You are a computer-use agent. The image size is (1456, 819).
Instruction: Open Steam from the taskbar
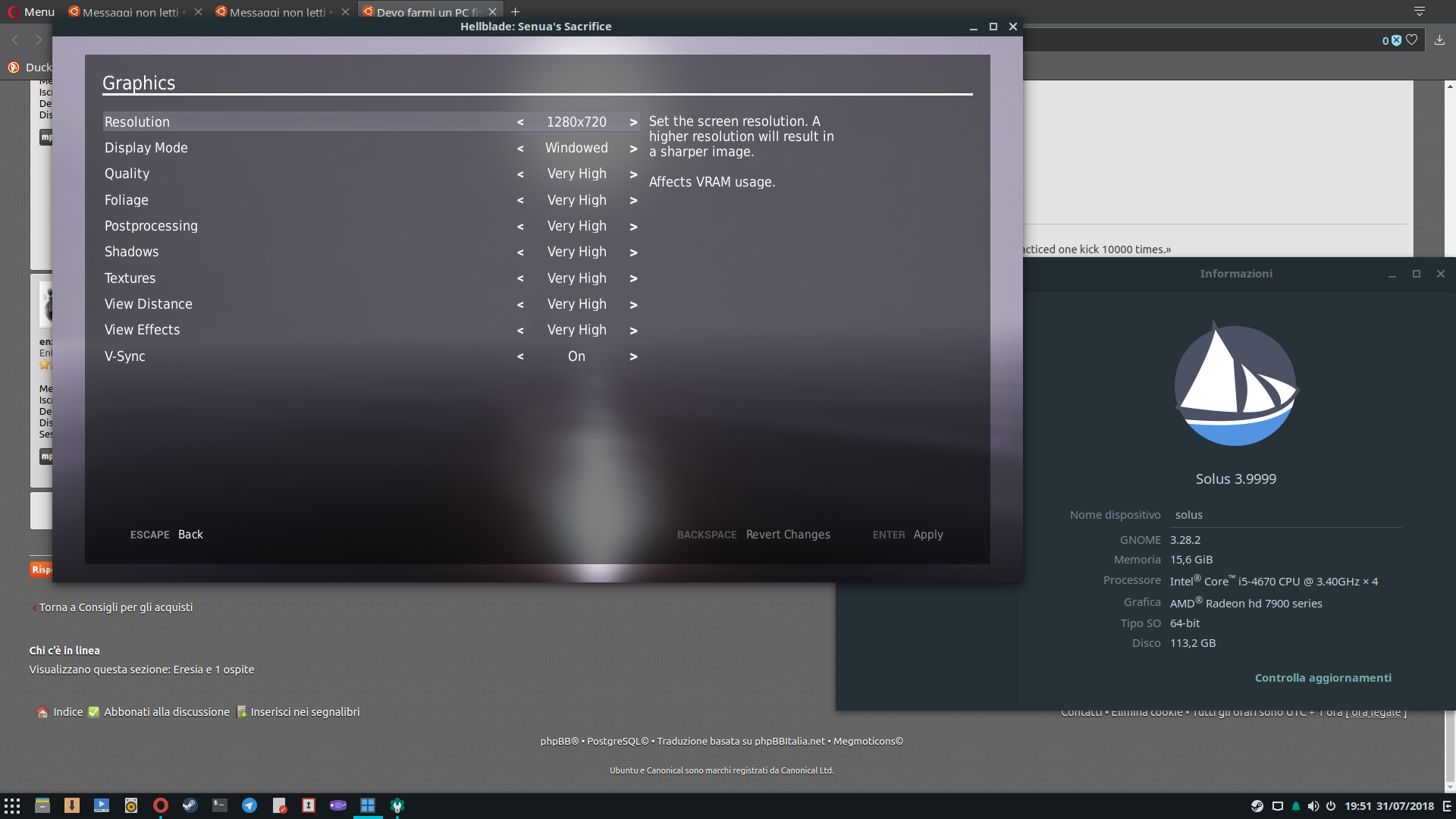click(x=190, y=805)
